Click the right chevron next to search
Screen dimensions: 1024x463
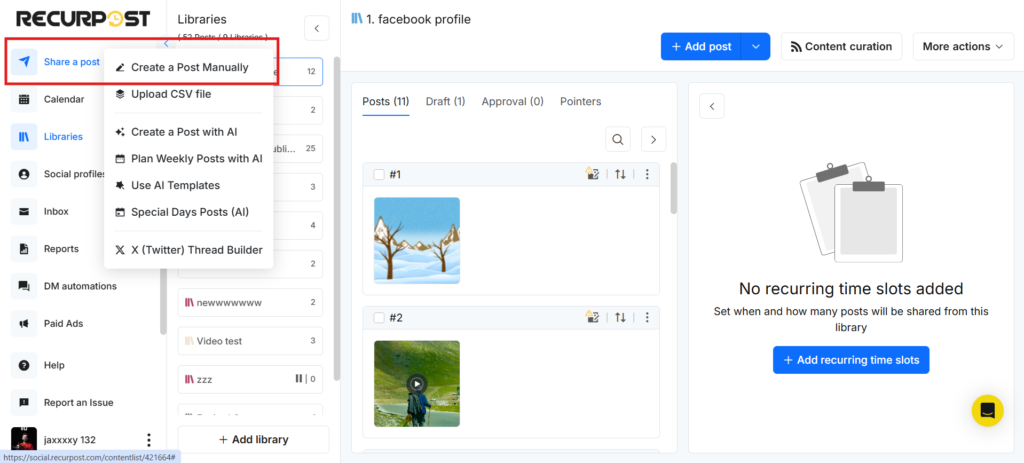tap(653, 138)
